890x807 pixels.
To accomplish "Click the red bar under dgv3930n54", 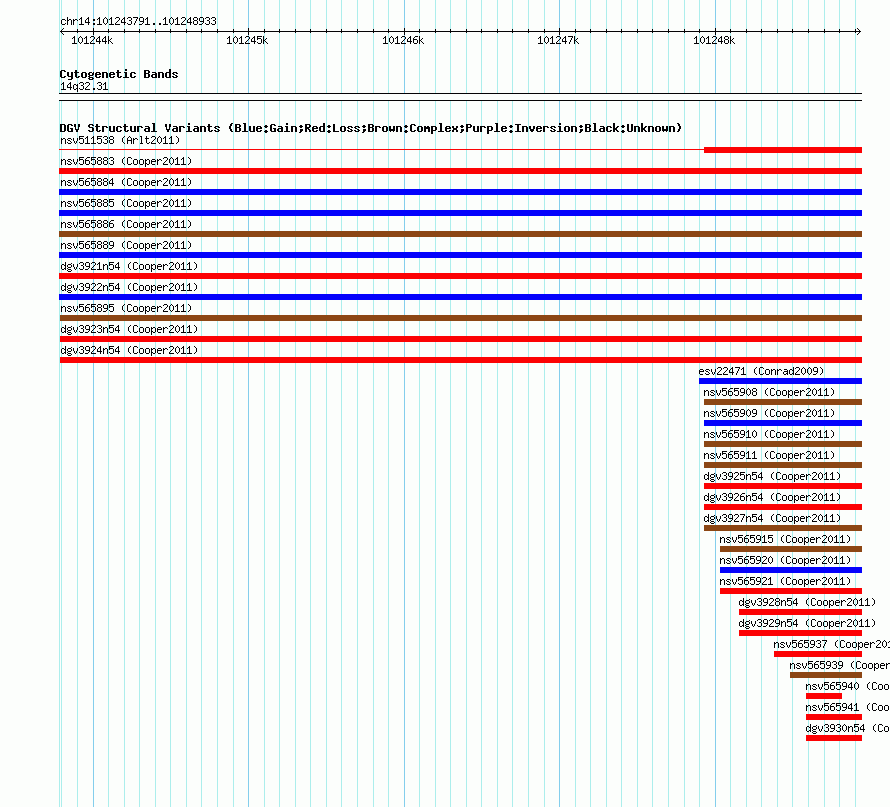I will point(834,738).
